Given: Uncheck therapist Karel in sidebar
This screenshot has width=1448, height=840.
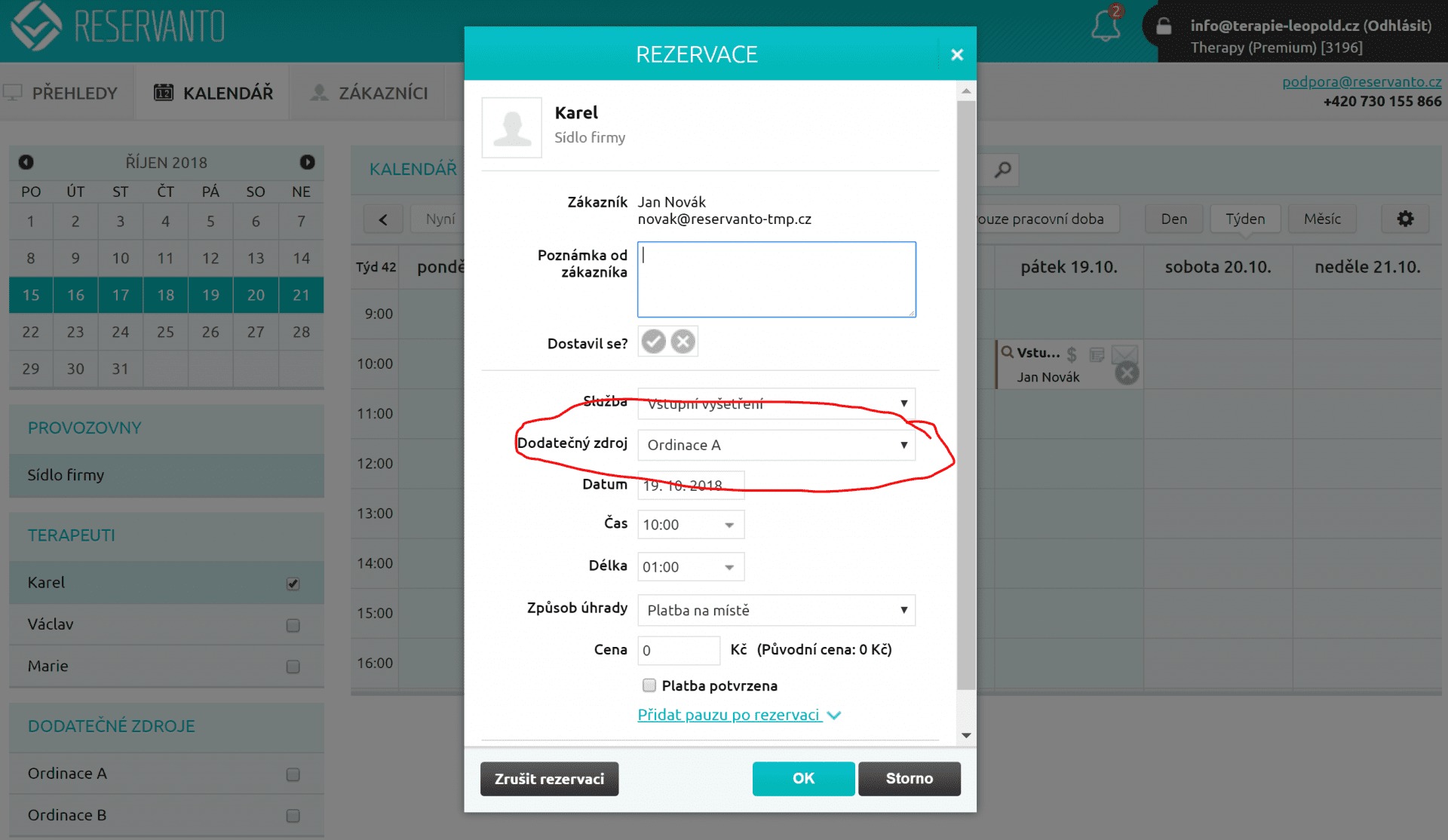Looking at the screenshot, I should tap(293, 584).
